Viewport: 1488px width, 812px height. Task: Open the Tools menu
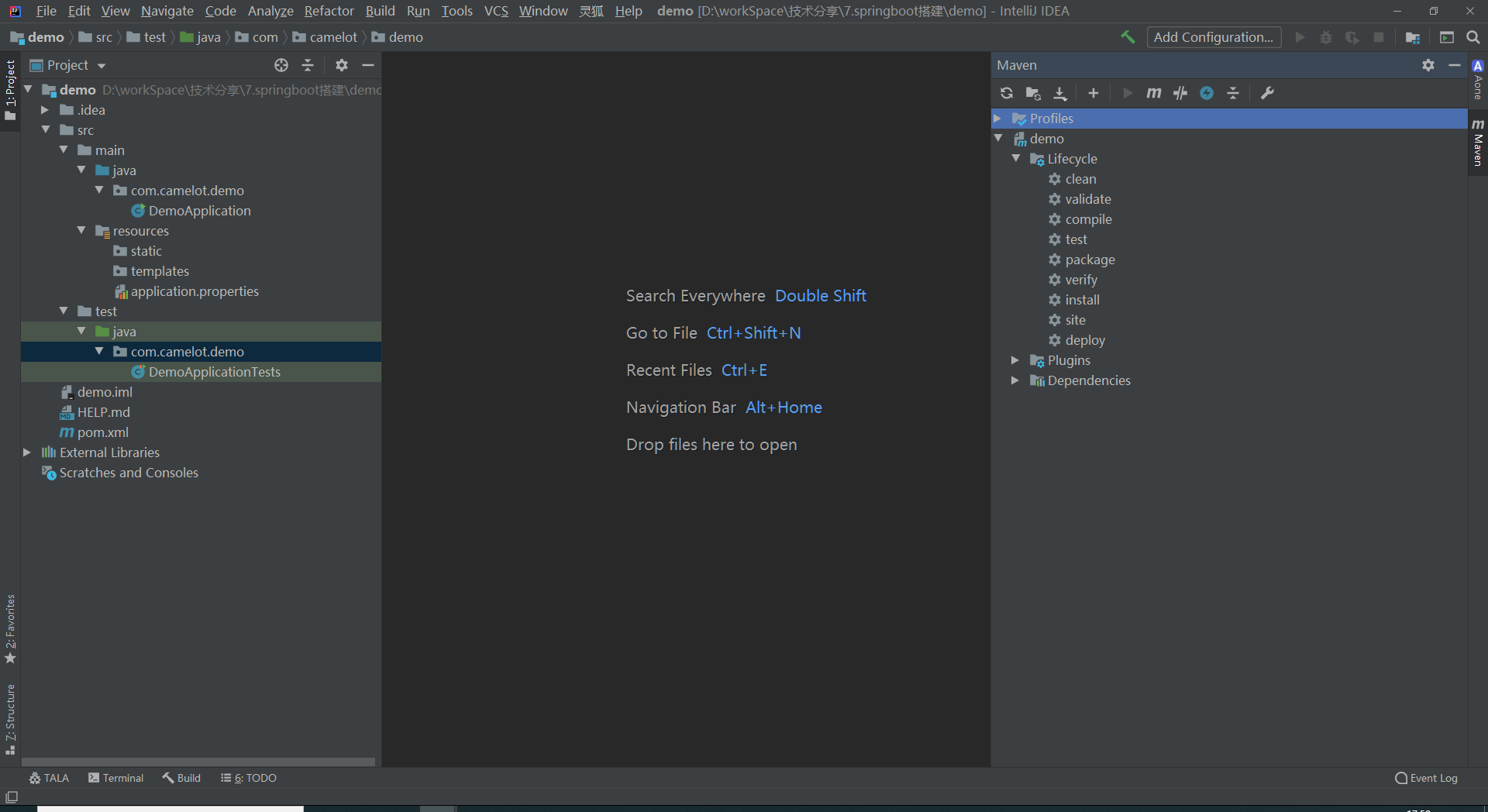tap(457, 11)
